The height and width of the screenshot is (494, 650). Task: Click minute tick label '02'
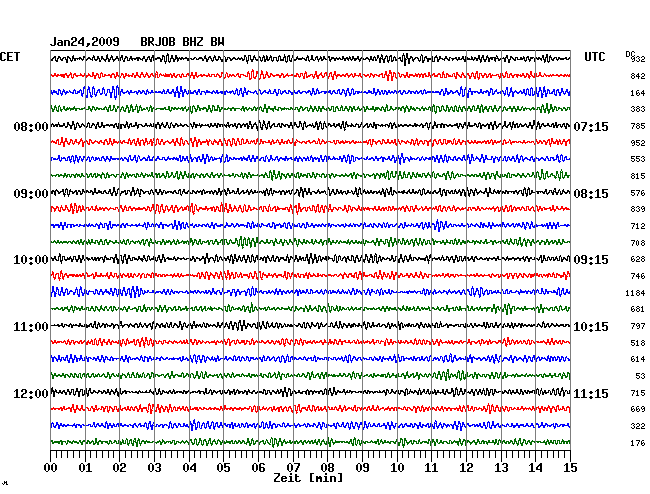(119, 467)
